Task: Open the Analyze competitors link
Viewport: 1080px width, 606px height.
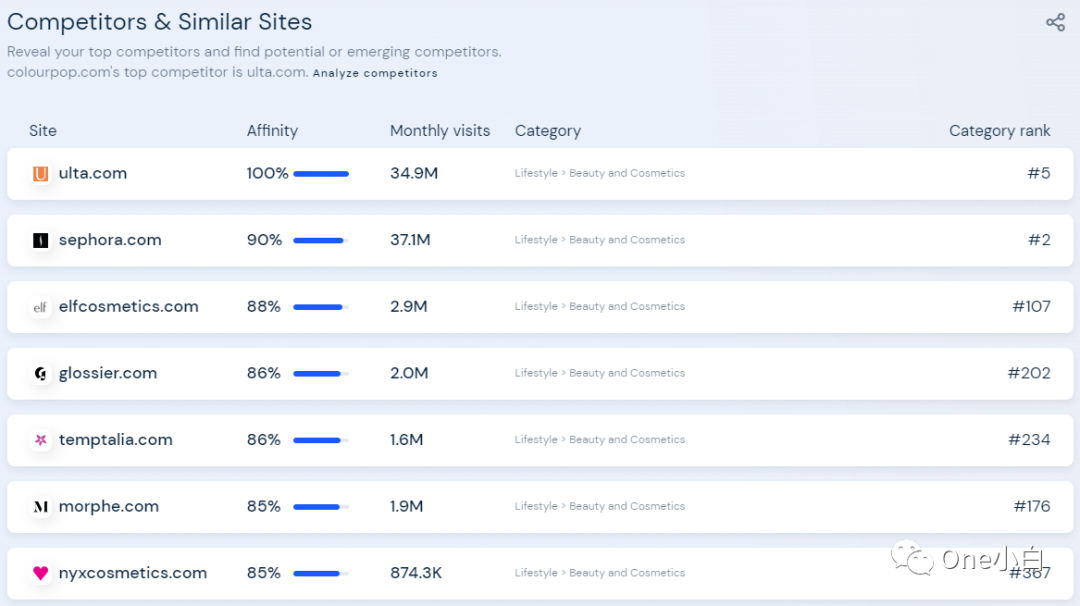Action: (375, 72)
